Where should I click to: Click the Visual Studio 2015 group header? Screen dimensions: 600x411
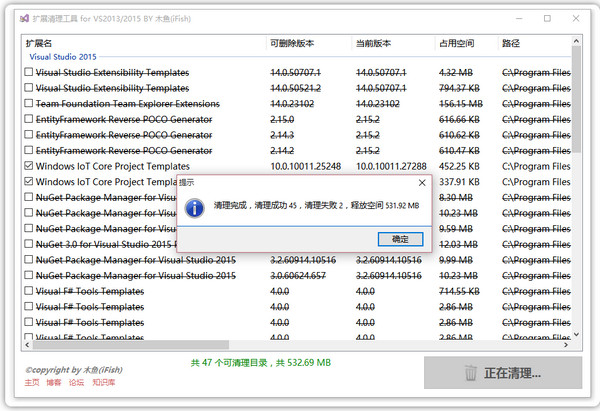pyautogui.click(x=63, y=57)
